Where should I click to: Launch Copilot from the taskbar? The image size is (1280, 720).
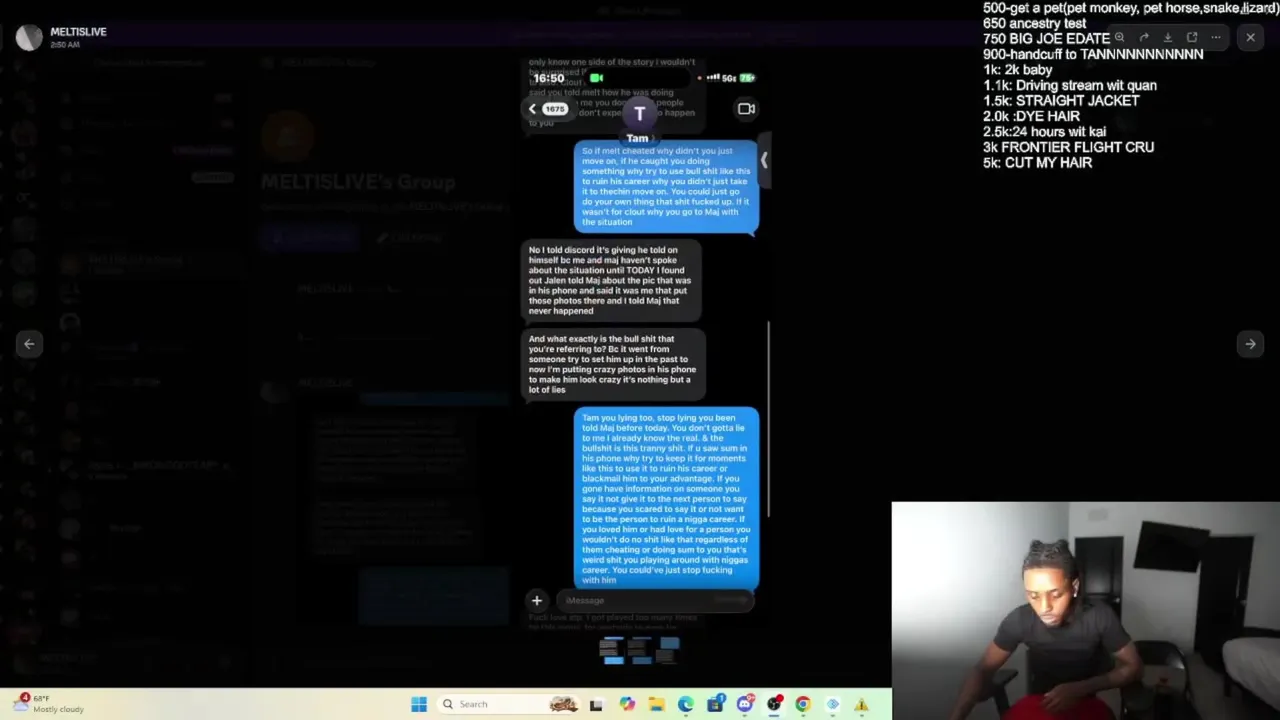pos(626,704)
